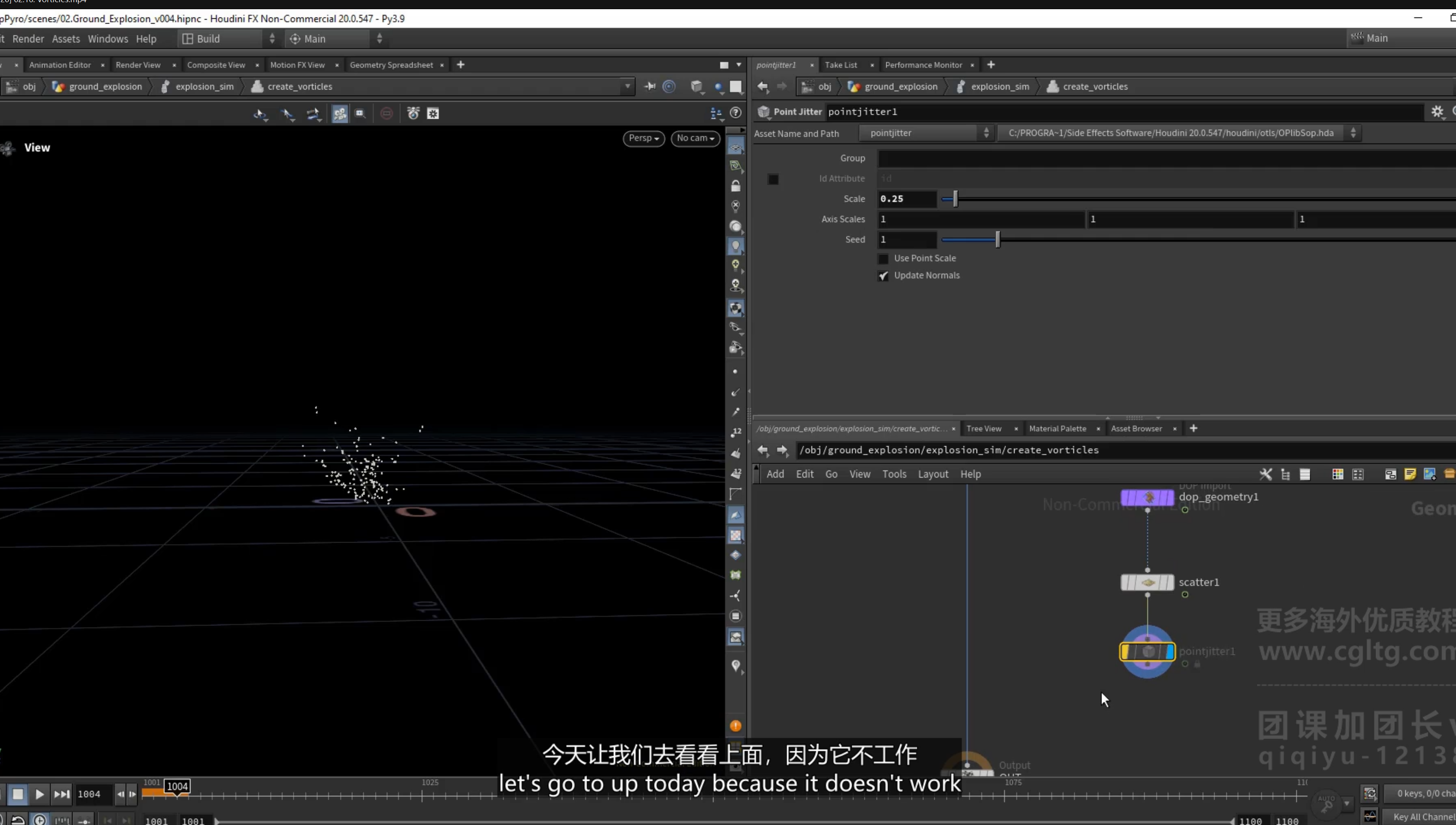The width and height of the screenshot is (1456, 825).
Task: Click the scatter1 node in the network
Action: (1147, 582)
